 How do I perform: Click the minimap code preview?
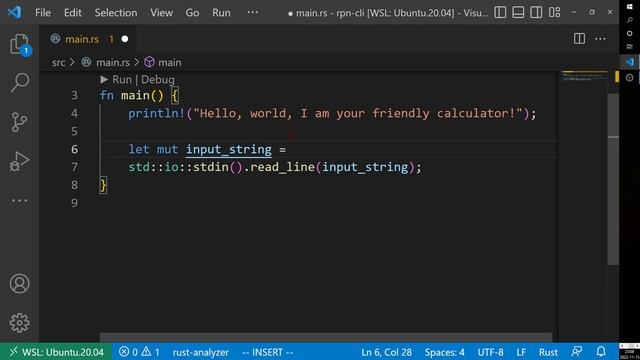584,76
